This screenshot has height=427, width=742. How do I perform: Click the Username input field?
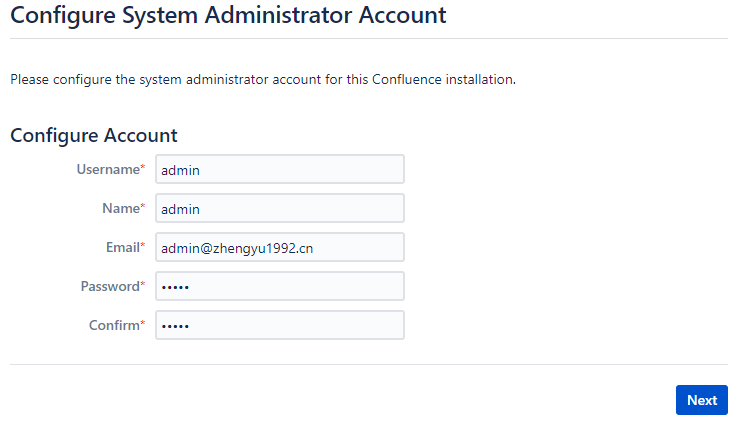click(280, 169)
